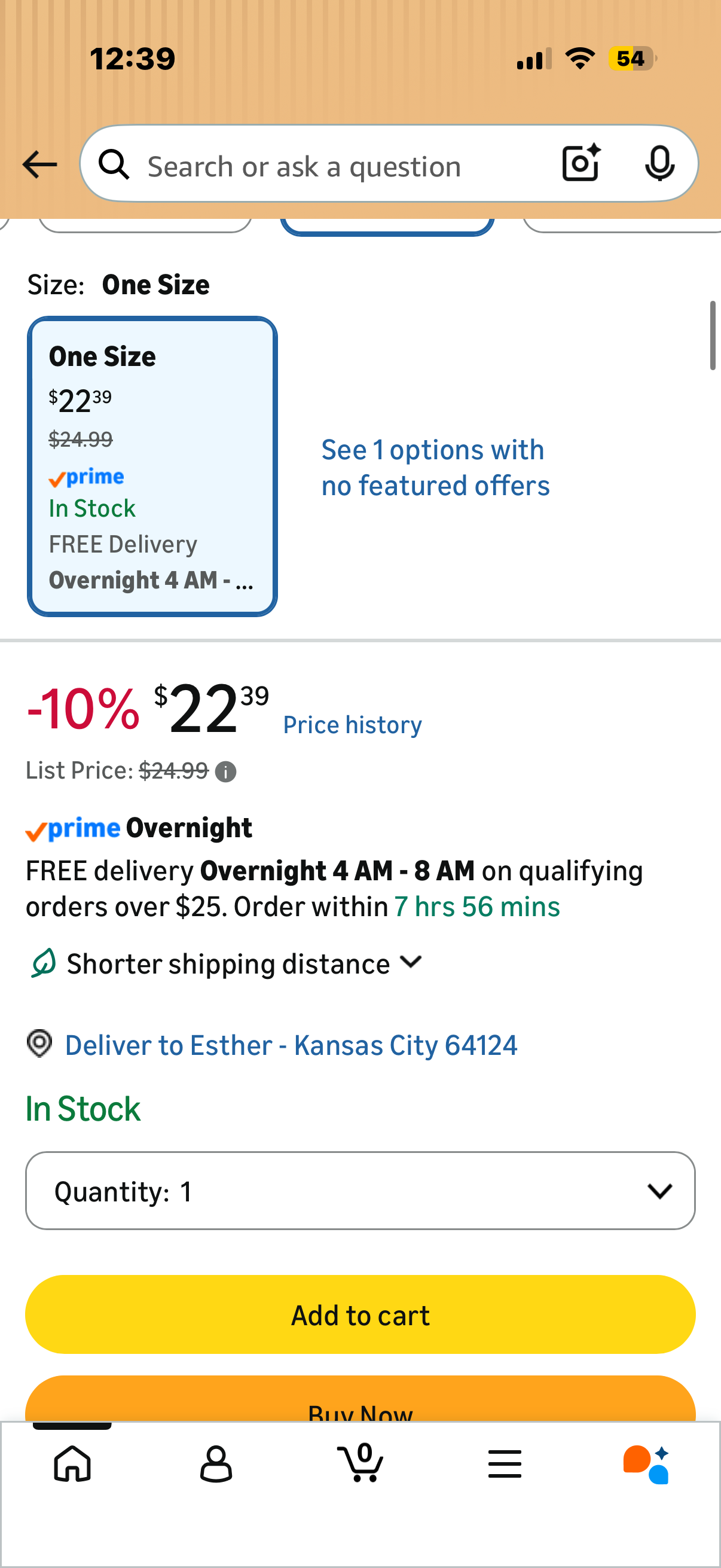Click the Price history link
This screenshot has height=1568, width=721.
click(352, 725)
